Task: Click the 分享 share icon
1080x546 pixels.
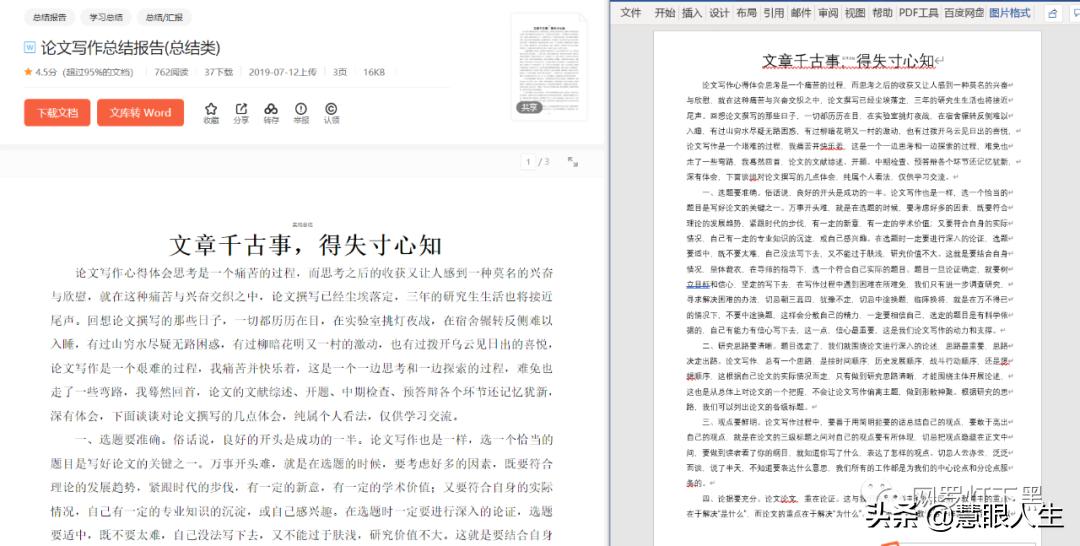Action: coord(241,109)
